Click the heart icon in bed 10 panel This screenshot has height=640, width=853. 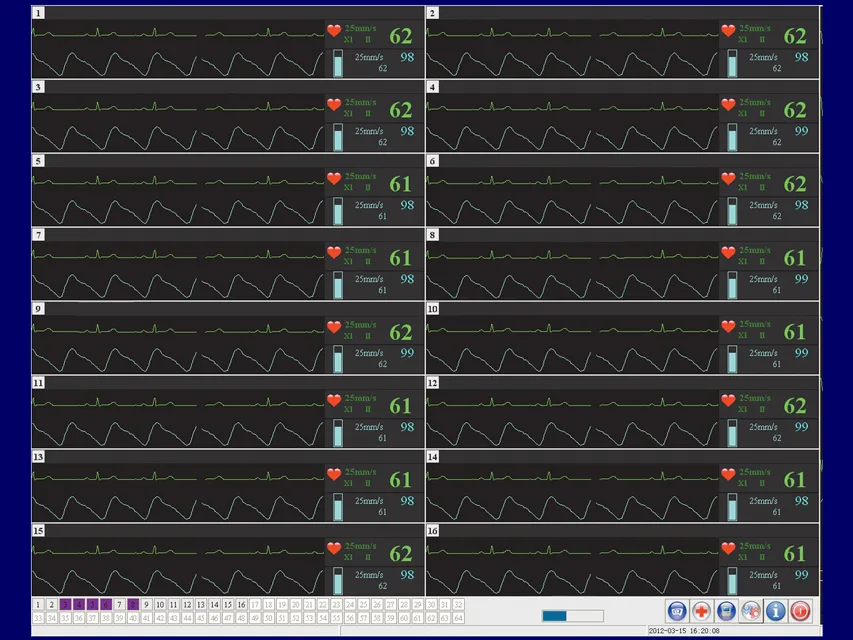[728, 327]
